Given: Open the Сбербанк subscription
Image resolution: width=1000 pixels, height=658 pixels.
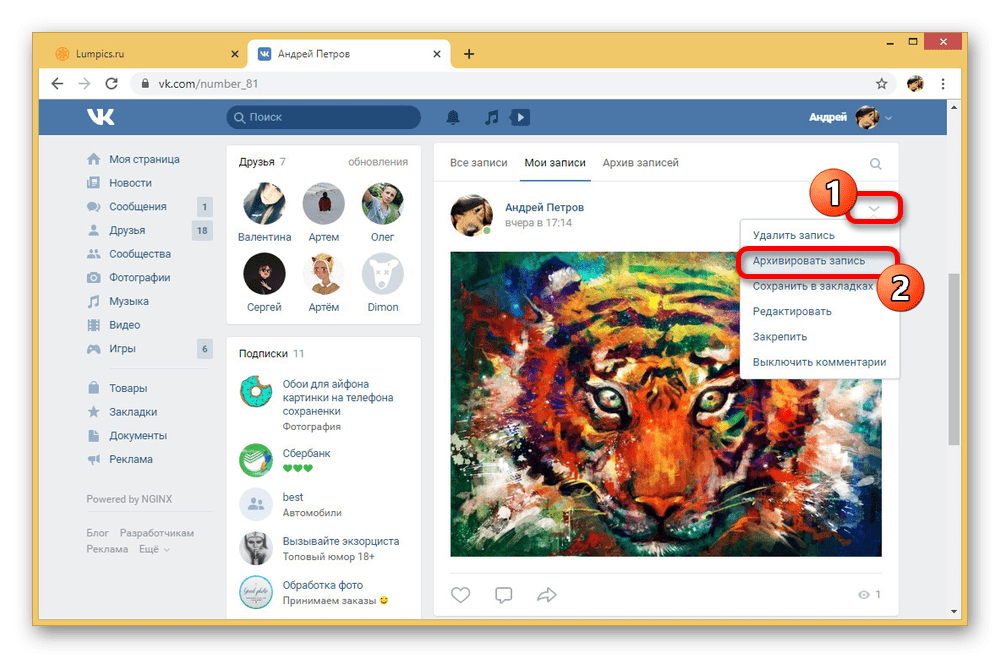Looking at the screenshot, I should pyautogui.click(x=306, y=453).
